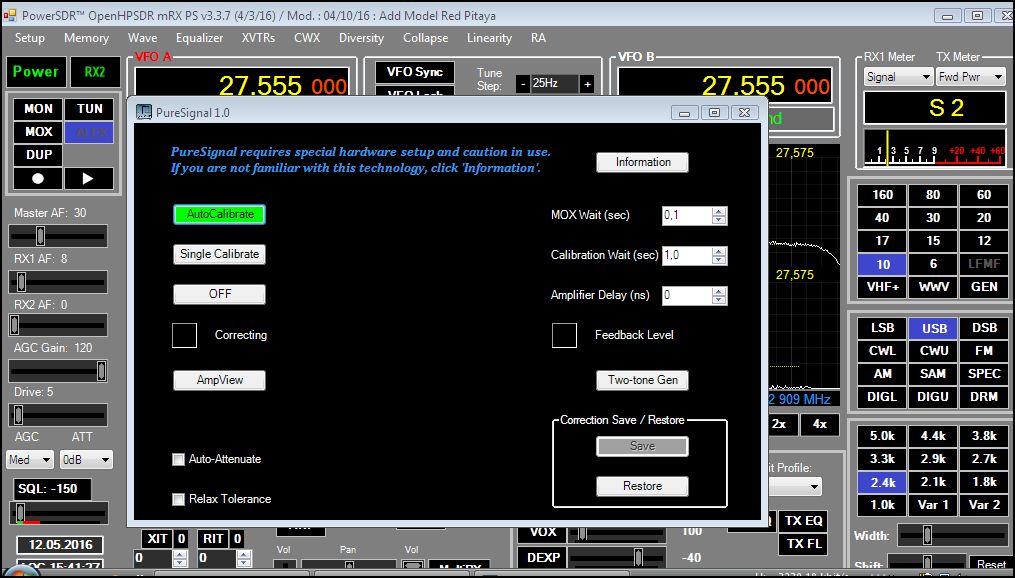
Task: Click the record (circle) button
Action: 38,179
